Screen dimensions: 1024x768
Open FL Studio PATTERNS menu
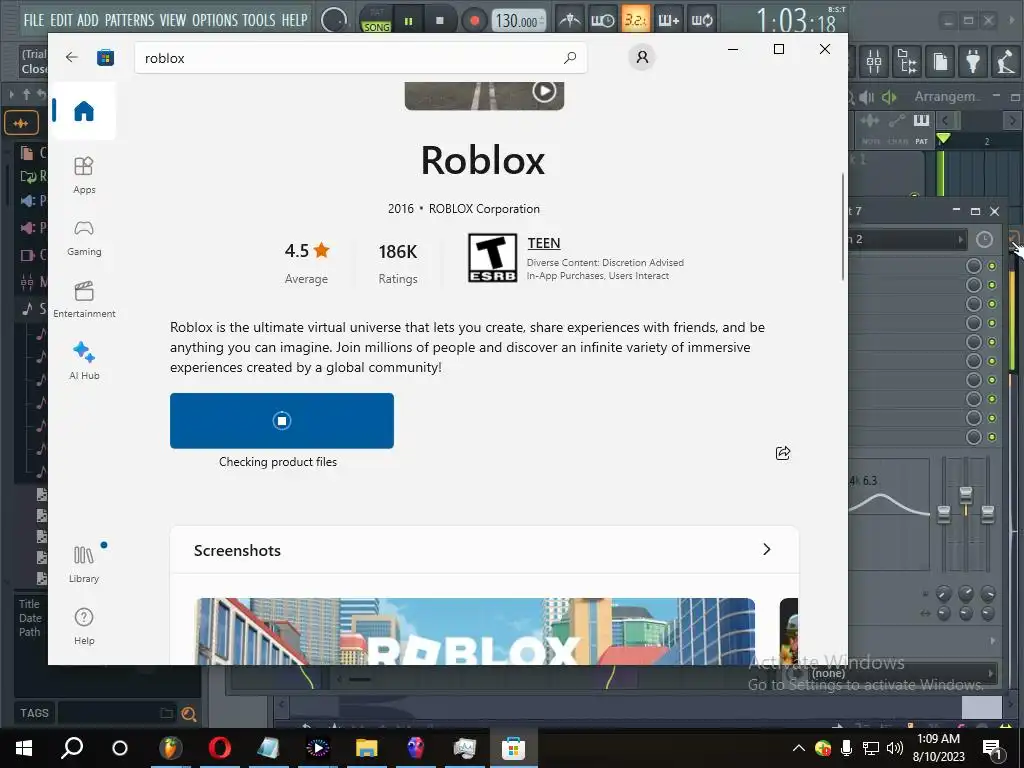(129, 20)
